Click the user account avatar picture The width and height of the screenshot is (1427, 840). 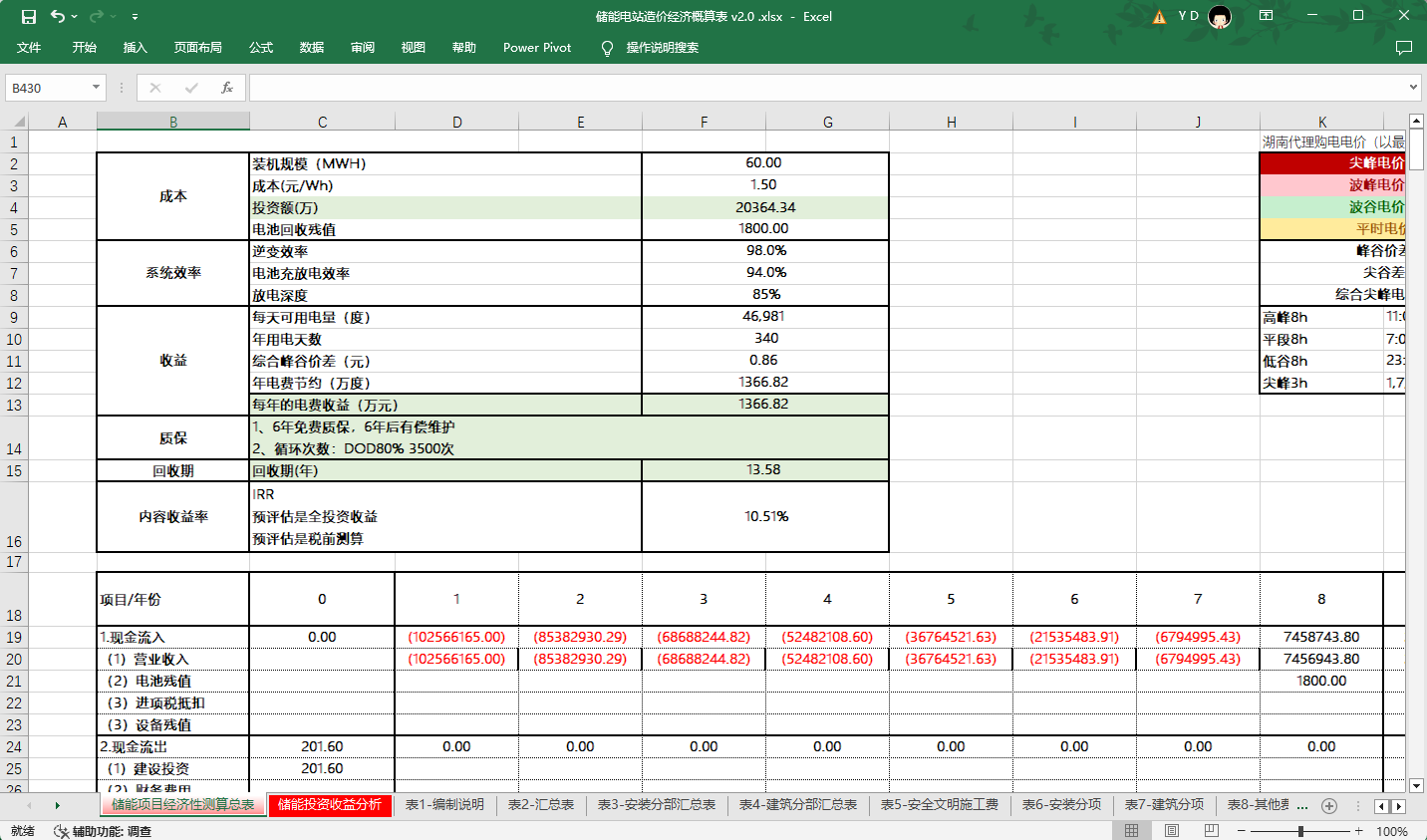pyautogui.click(x=1220, y=16)
